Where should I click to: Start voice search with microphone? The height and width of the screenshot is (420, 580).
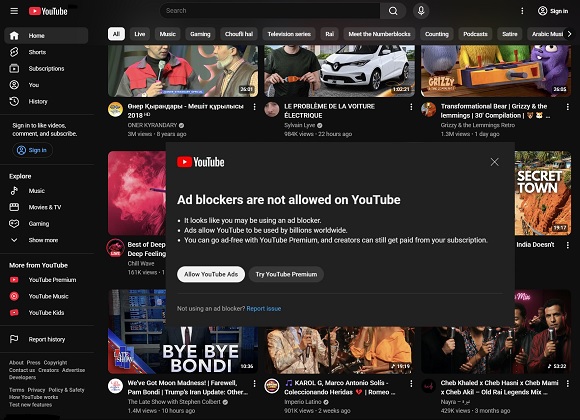tap(421, 11)
